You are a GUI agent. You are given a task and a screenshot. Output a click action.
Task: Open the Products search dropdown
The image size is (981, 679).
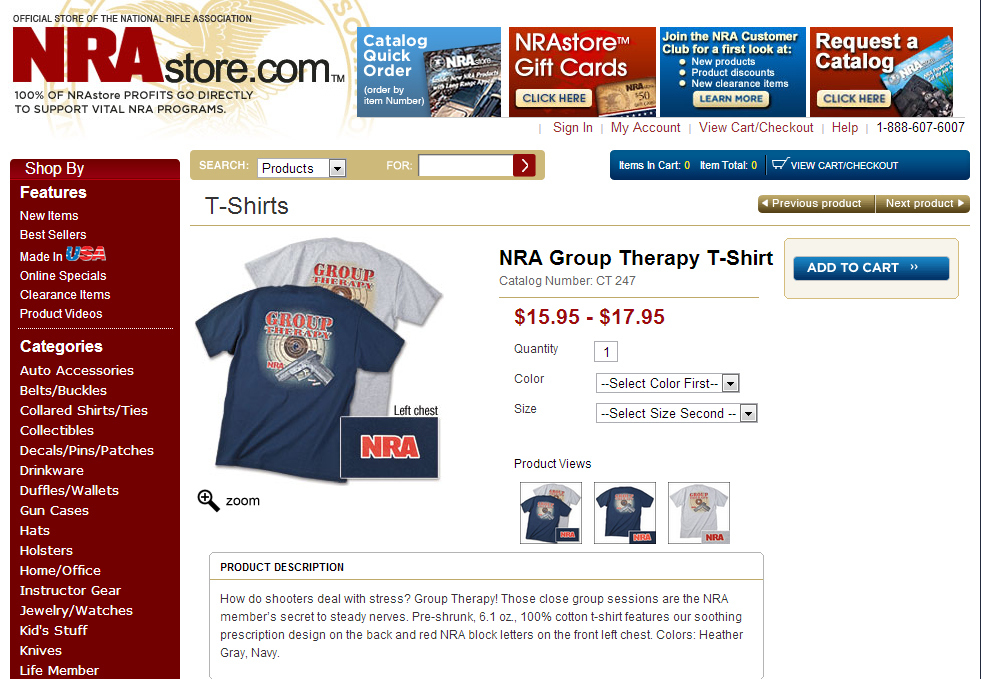click(x=302, y=168)
